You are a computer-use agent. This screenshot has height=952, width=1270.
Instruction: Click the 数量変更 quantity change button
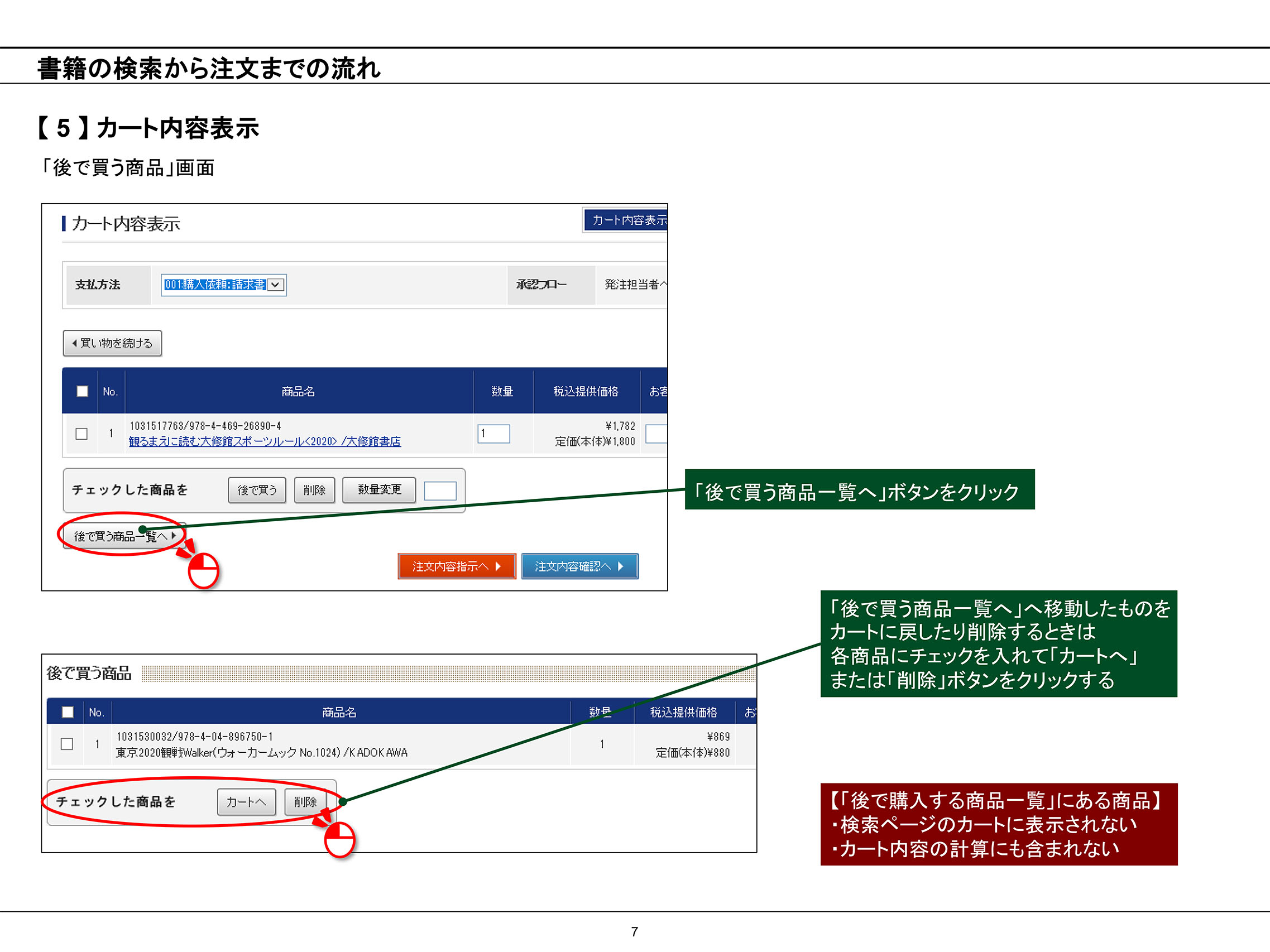379,489
